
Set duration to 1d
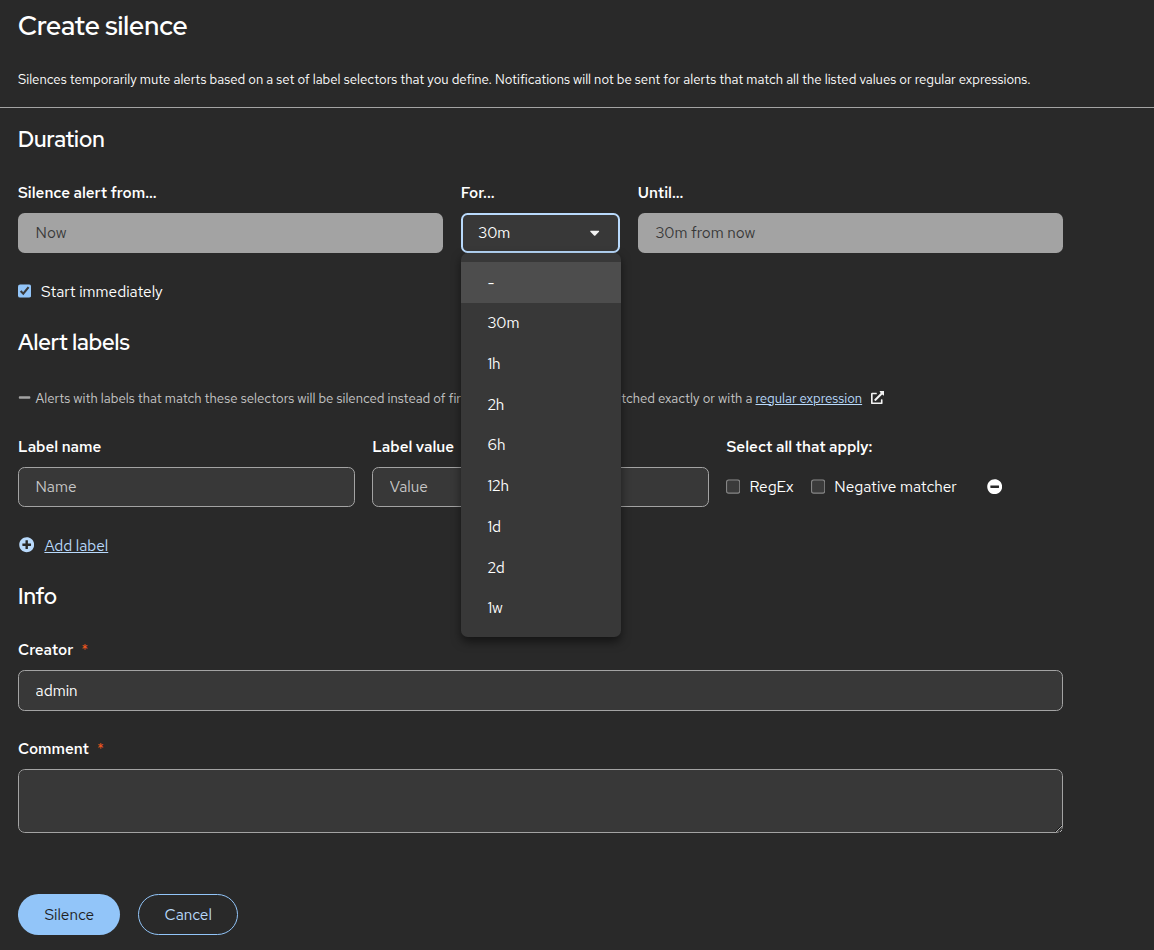pyautogui.click(x=540, y=527)
